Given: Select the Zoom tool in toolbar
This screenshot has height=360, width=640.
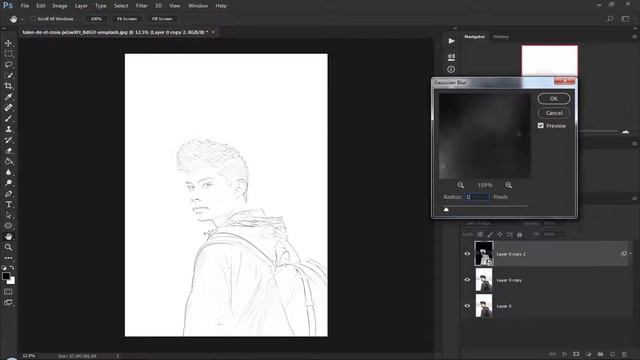Looking at the screenshot, I should coord(8,247).
